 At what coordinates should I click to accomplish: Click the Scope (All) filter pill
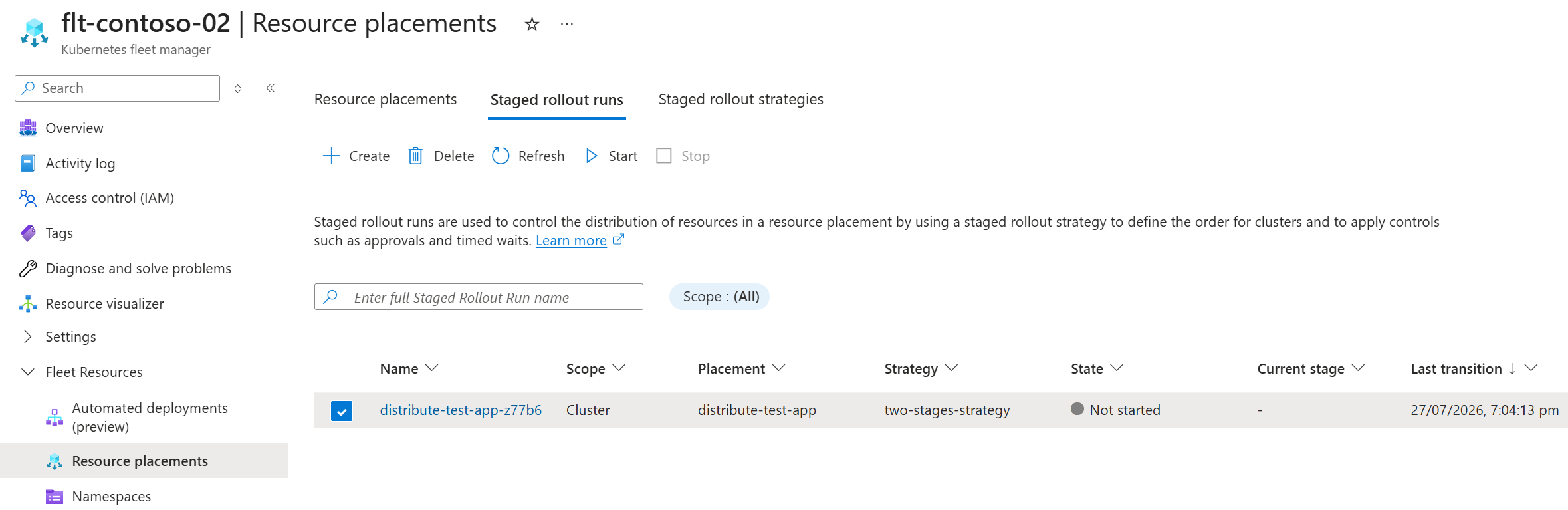(720, 297)
